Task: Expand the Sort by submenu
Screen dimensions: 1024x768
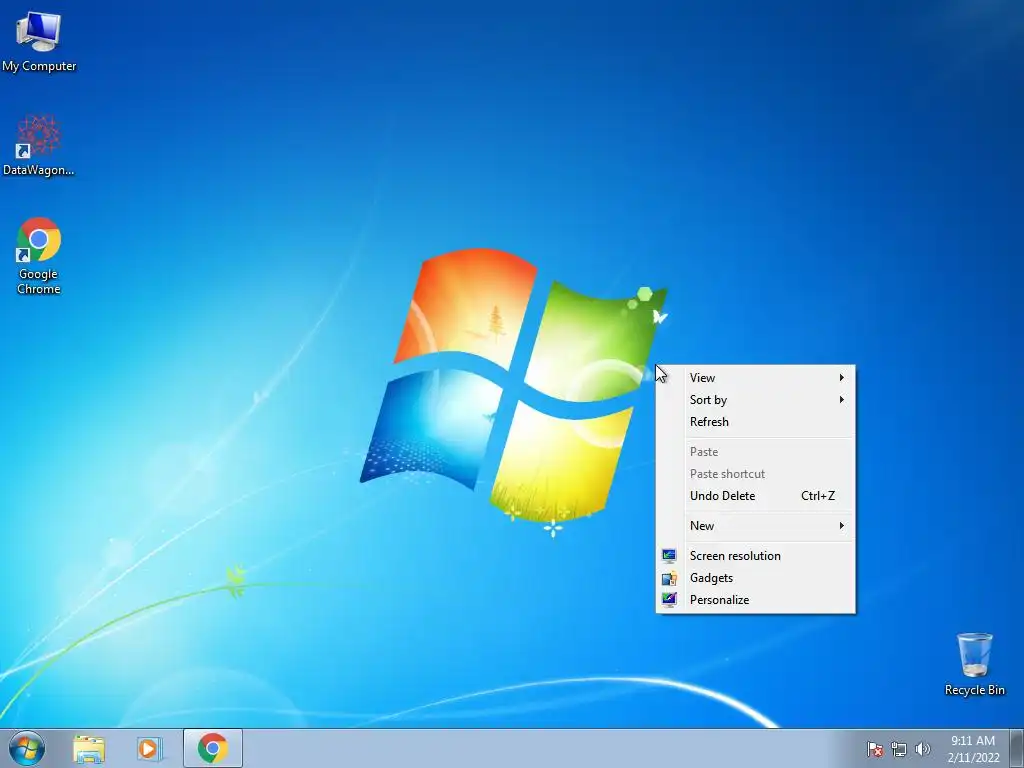Action: [x=756, y=400]
